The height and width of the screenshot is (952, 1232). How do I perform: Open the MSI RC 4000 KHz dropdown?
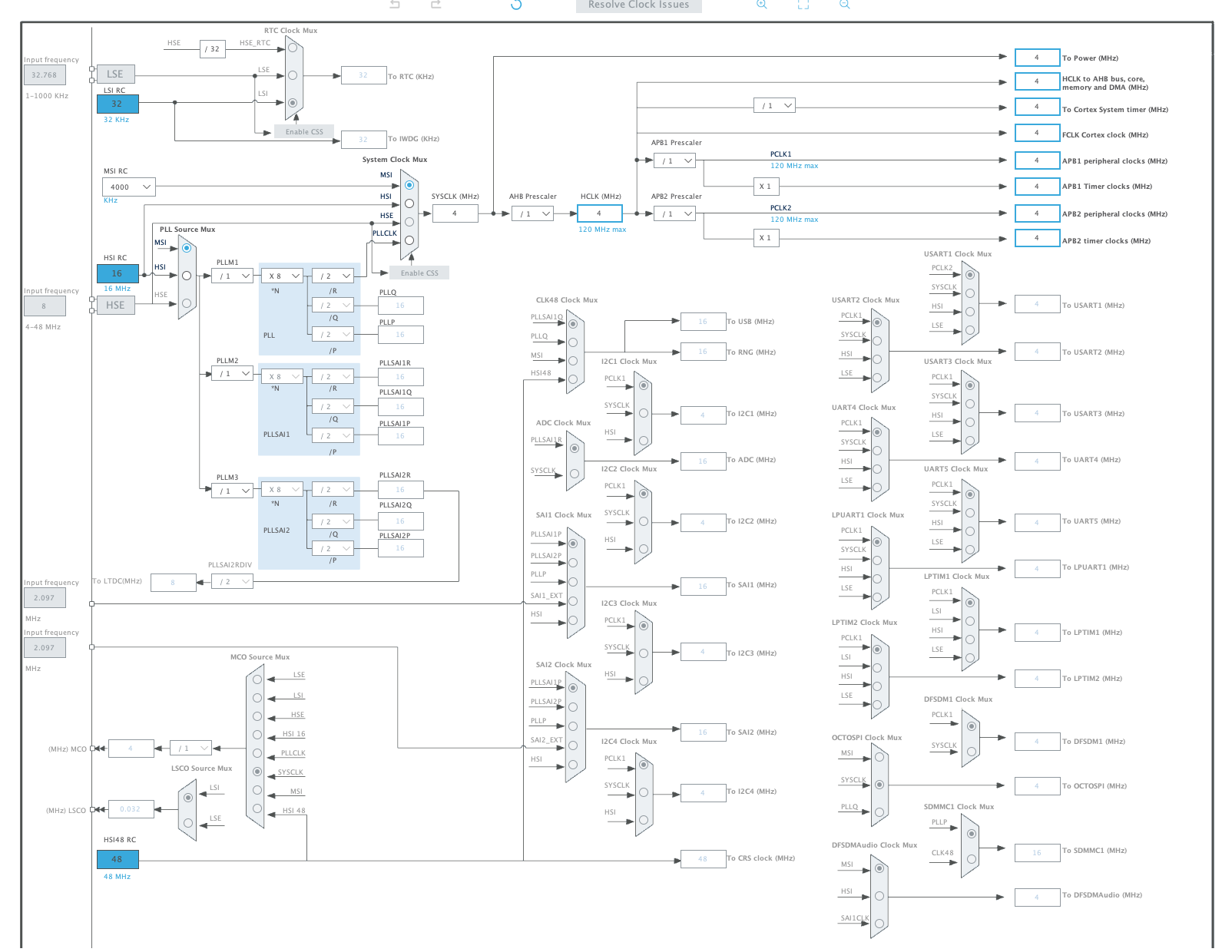tap(129, 187)
